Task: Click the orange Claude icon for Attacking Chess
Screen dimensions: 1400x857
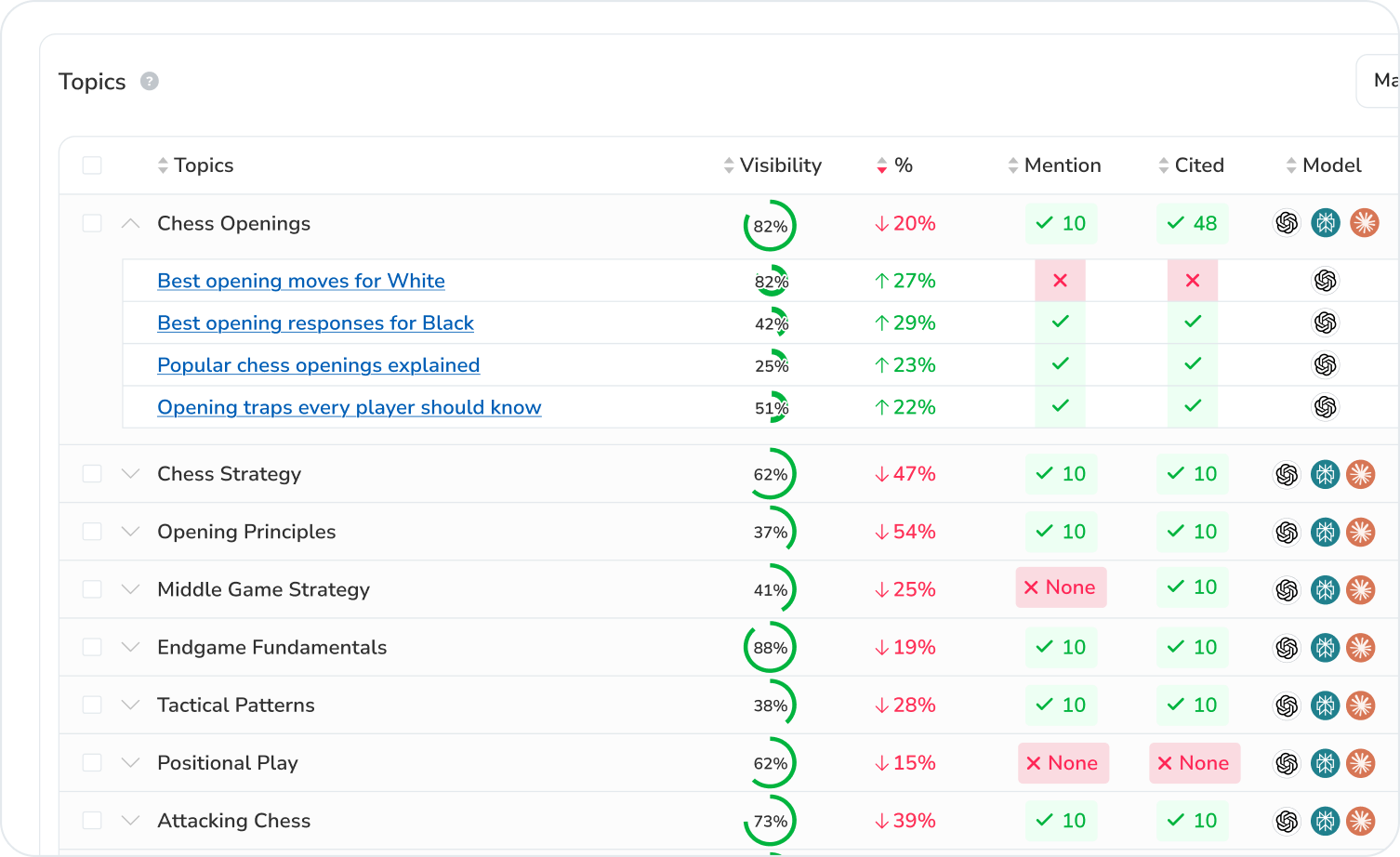Action: (x=1361, y=821)
